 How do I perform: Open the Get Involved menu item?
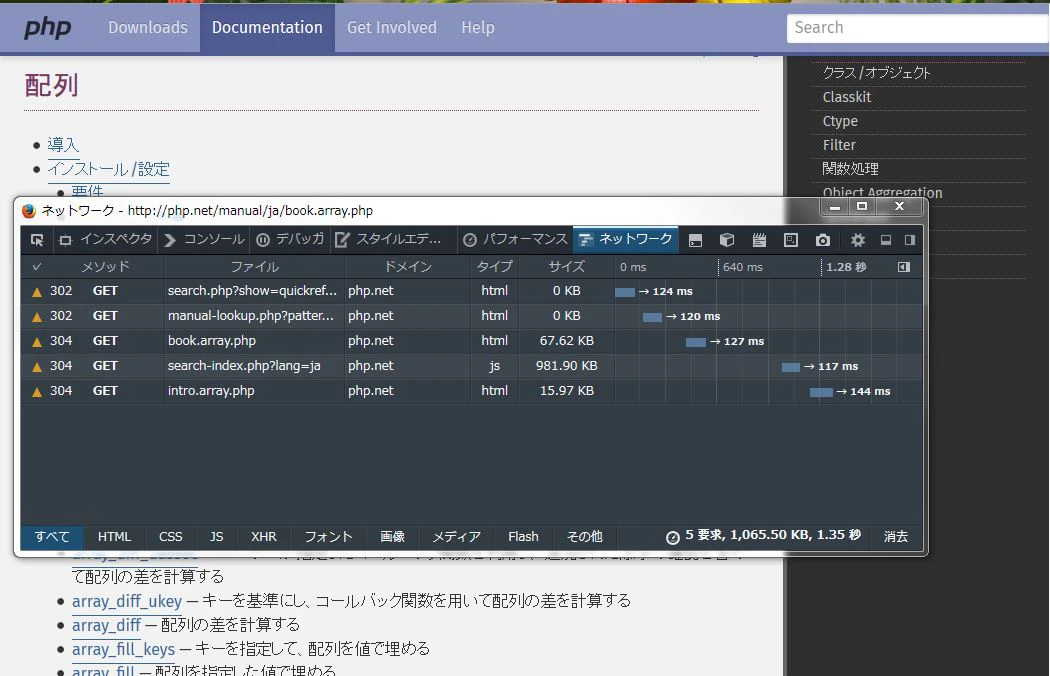[x=391, y=28]
